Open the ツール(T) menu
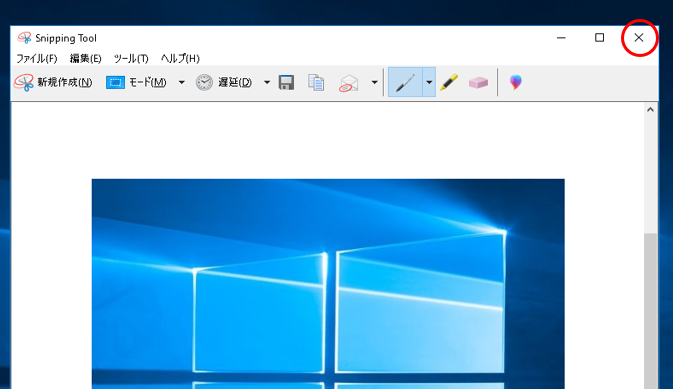This screenshot has width=673, height=389. tap(131, 58)
